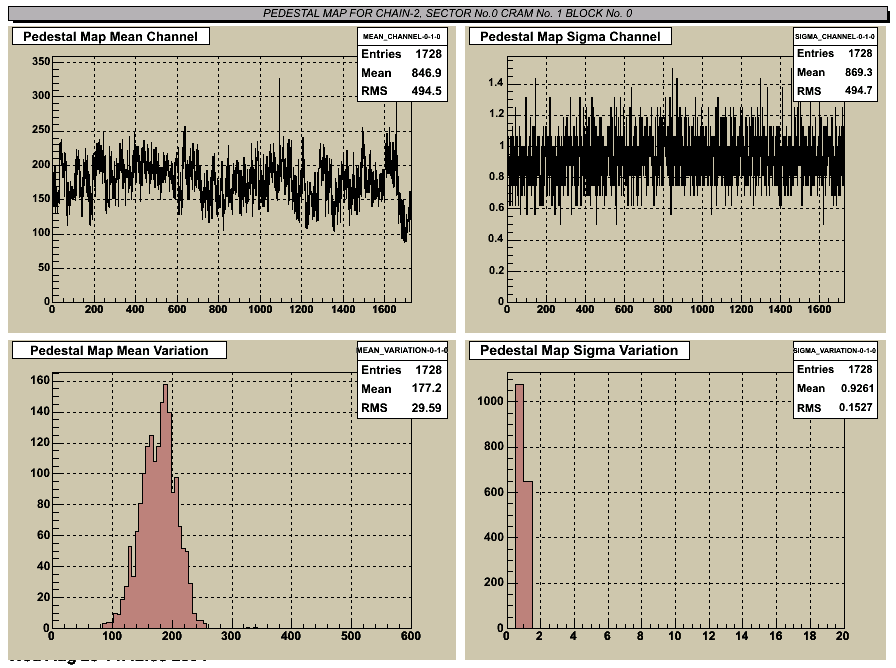Click the x-axis label 600 in Mean Variation plot

tap(410, 636)
